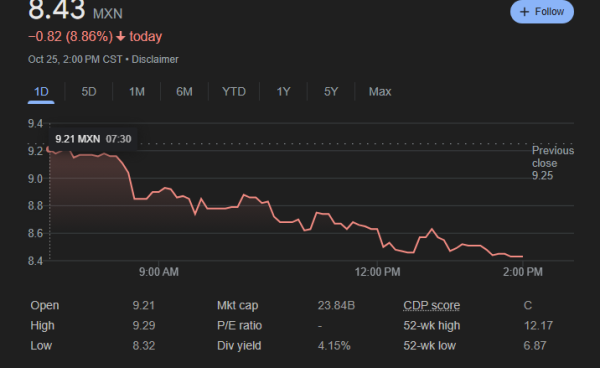Click the 8.43 MXN price heading
600x368 pixels.
coord(75,10)
